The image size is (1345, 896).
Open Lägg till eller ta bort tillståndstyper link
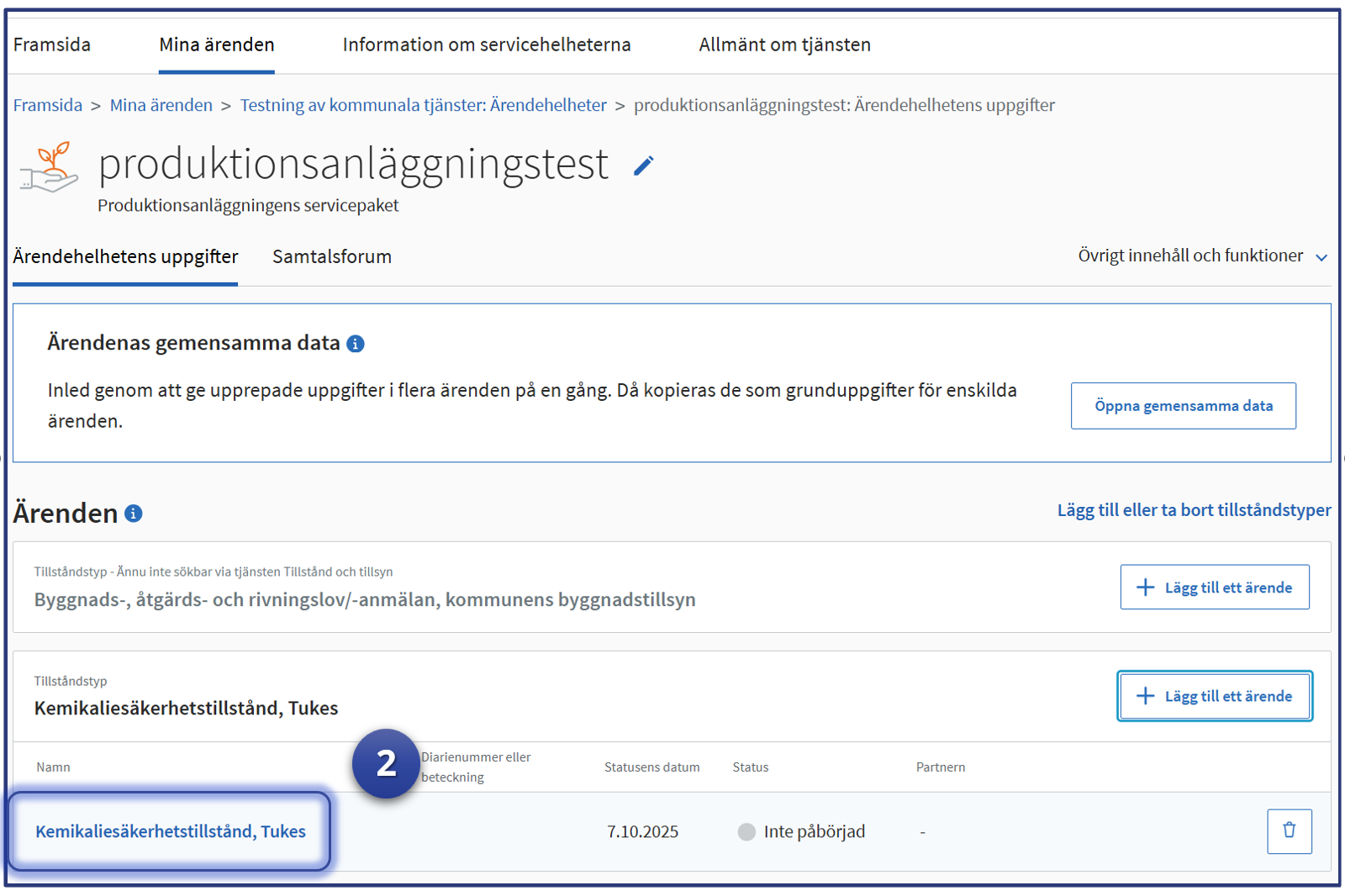pos(1194,510)
